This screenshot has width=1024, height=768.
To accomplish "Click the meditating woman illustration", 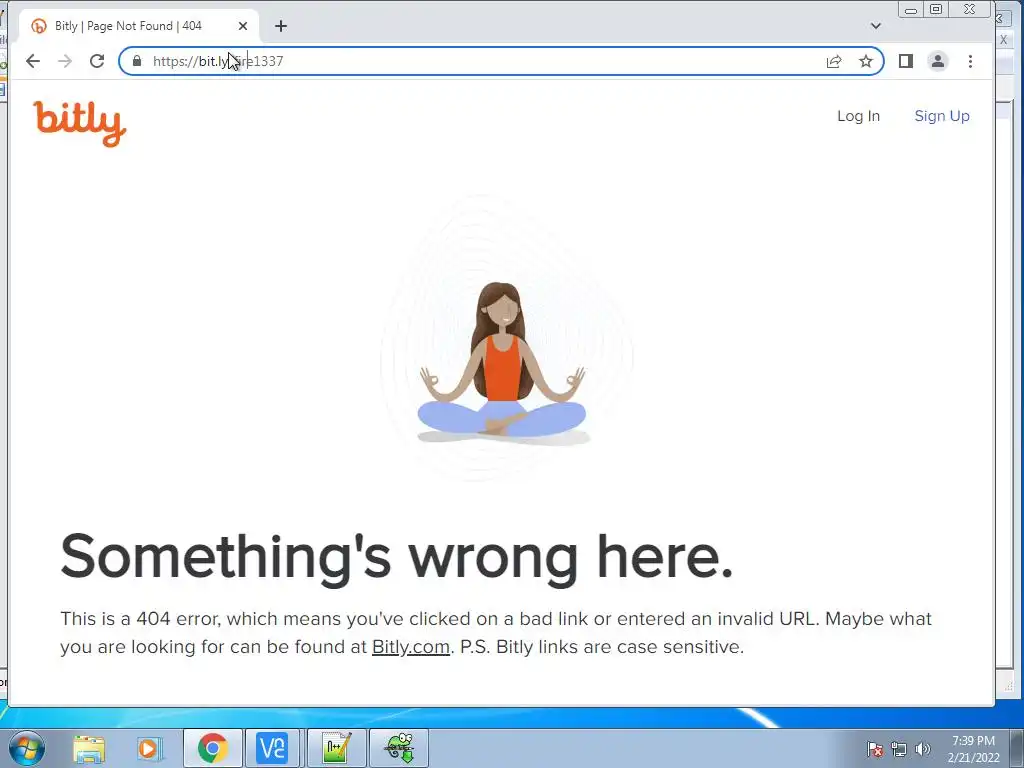I will (x=502, y=362).
